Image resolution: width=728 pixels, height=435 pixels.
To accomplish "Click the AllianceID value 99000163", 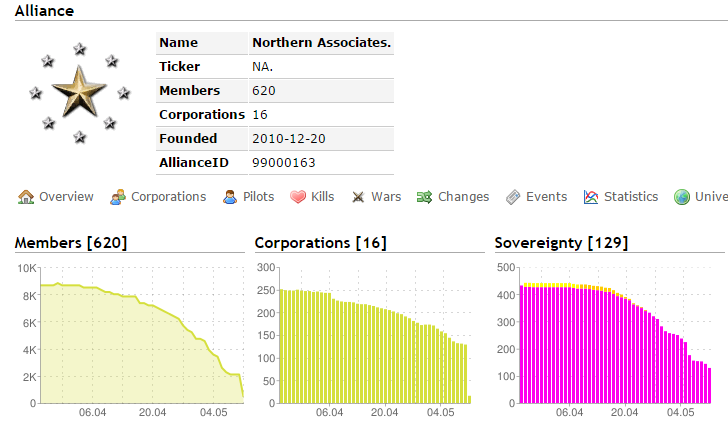I will point(284,163).
